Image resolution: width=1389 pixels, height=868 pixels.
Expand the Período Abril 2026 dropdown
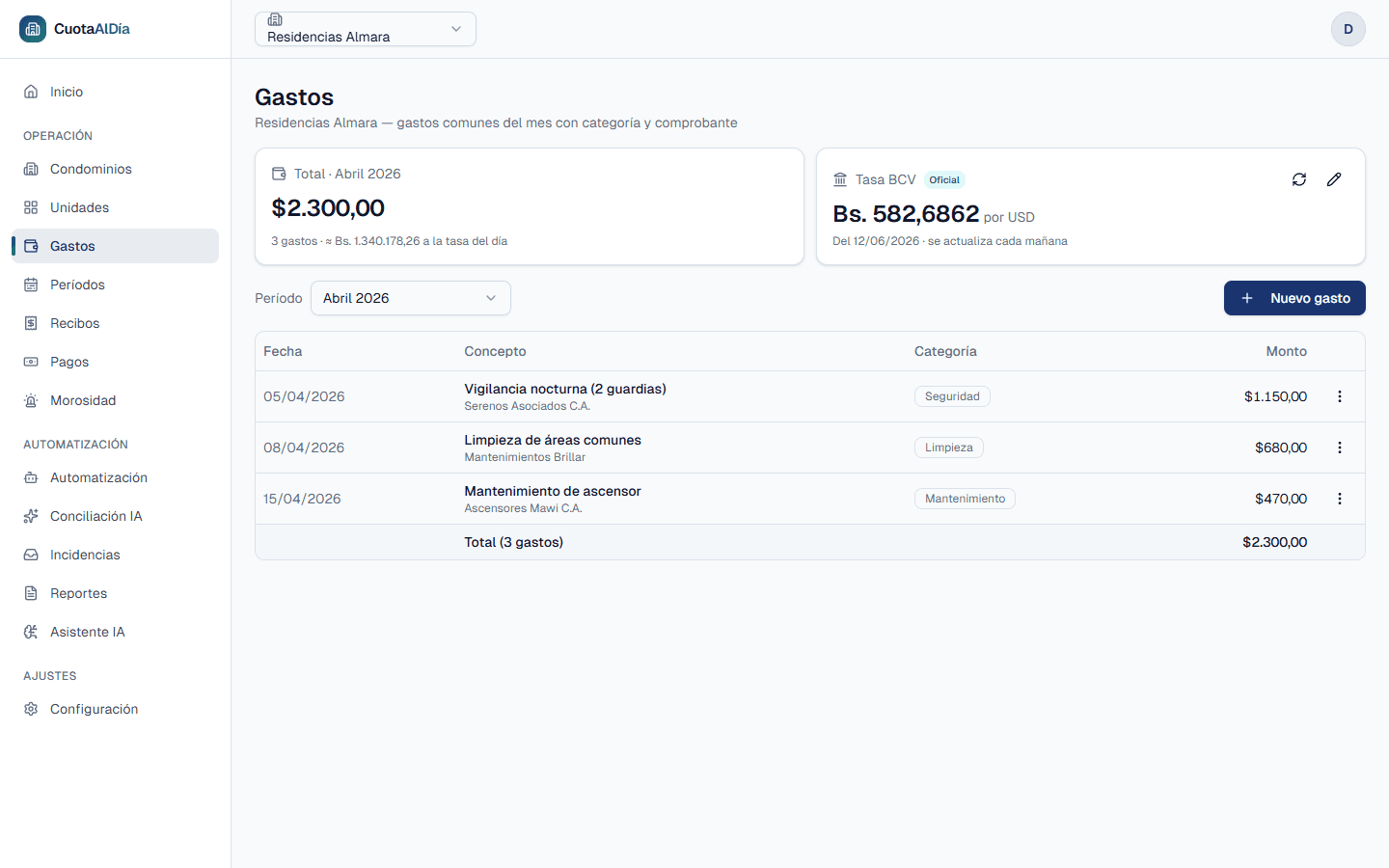click(411, 298)
